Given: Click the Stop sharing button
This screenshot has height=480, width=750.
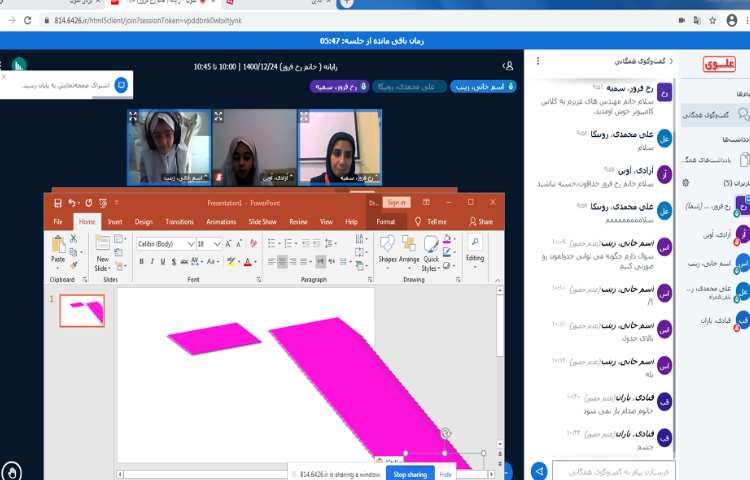Looking at the screenshot, I should tap(410, 474).
